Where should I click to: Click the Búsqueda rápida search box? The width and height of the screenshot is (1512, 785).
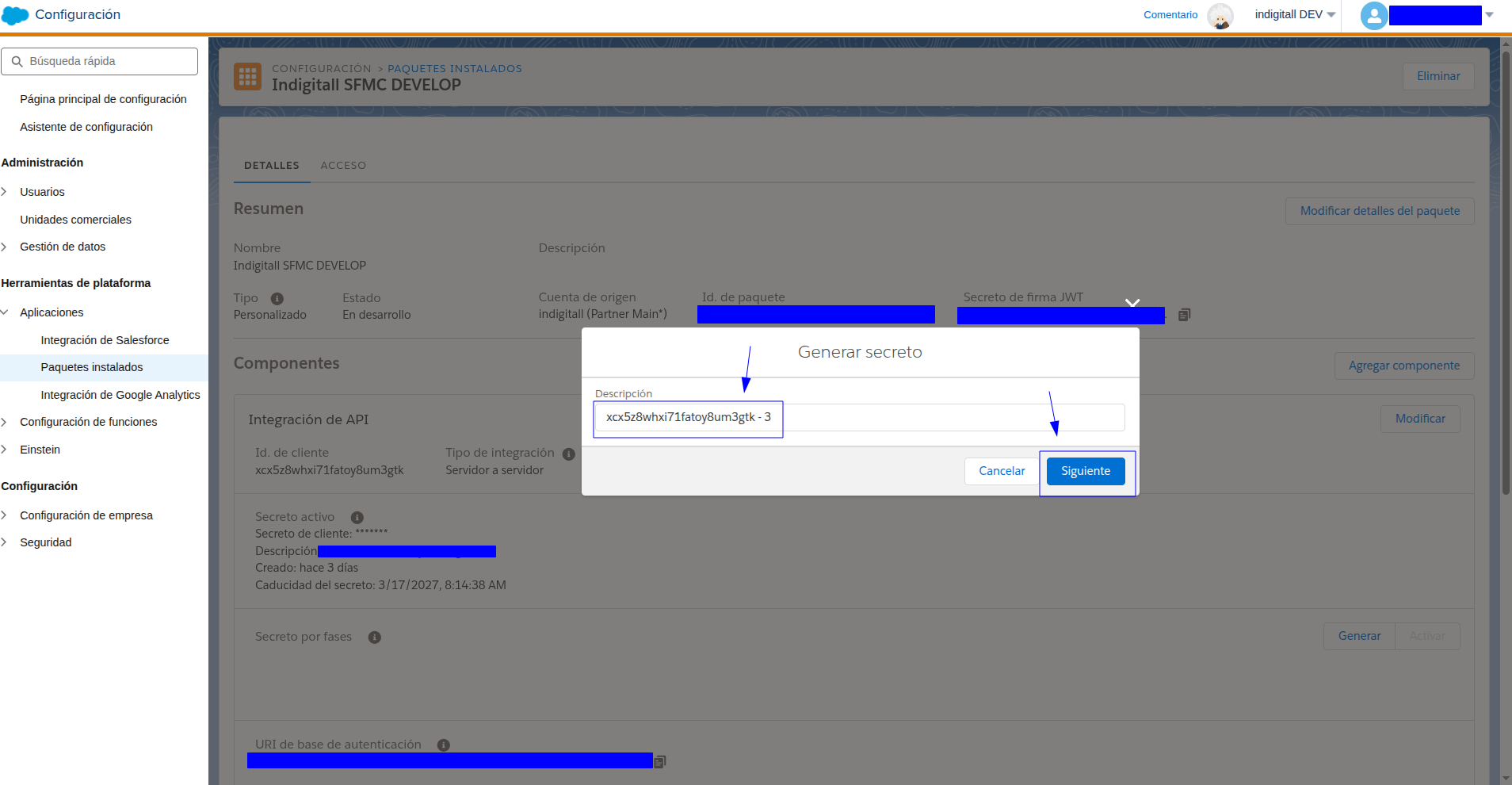(100, 61)
